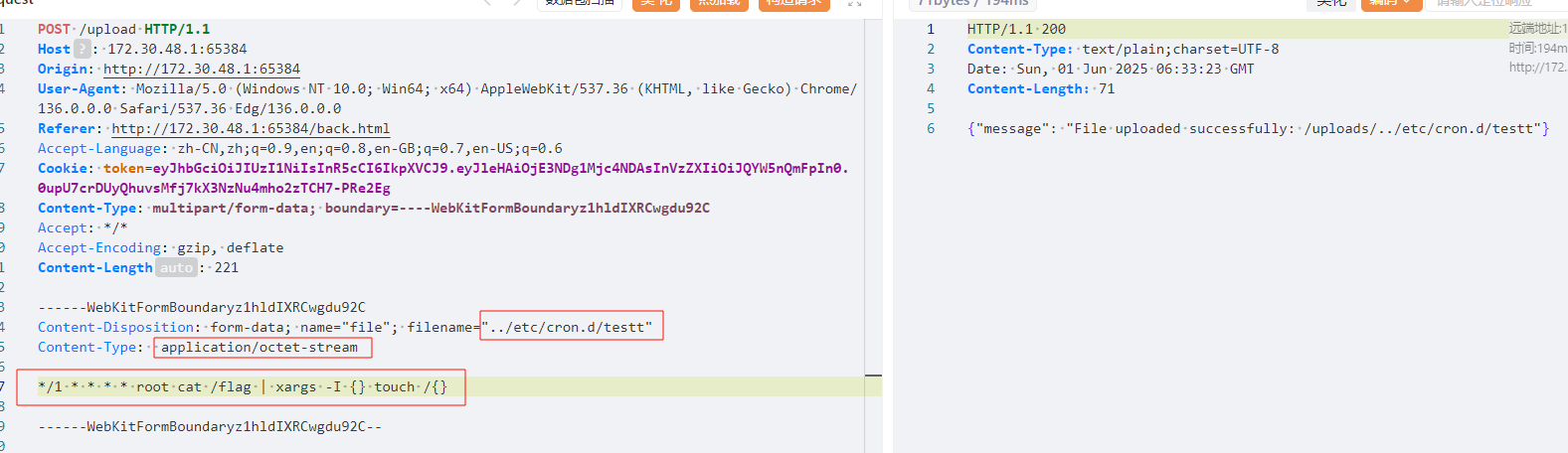Click the multipart/form-data Content-Type value

(x=234, y=208)
